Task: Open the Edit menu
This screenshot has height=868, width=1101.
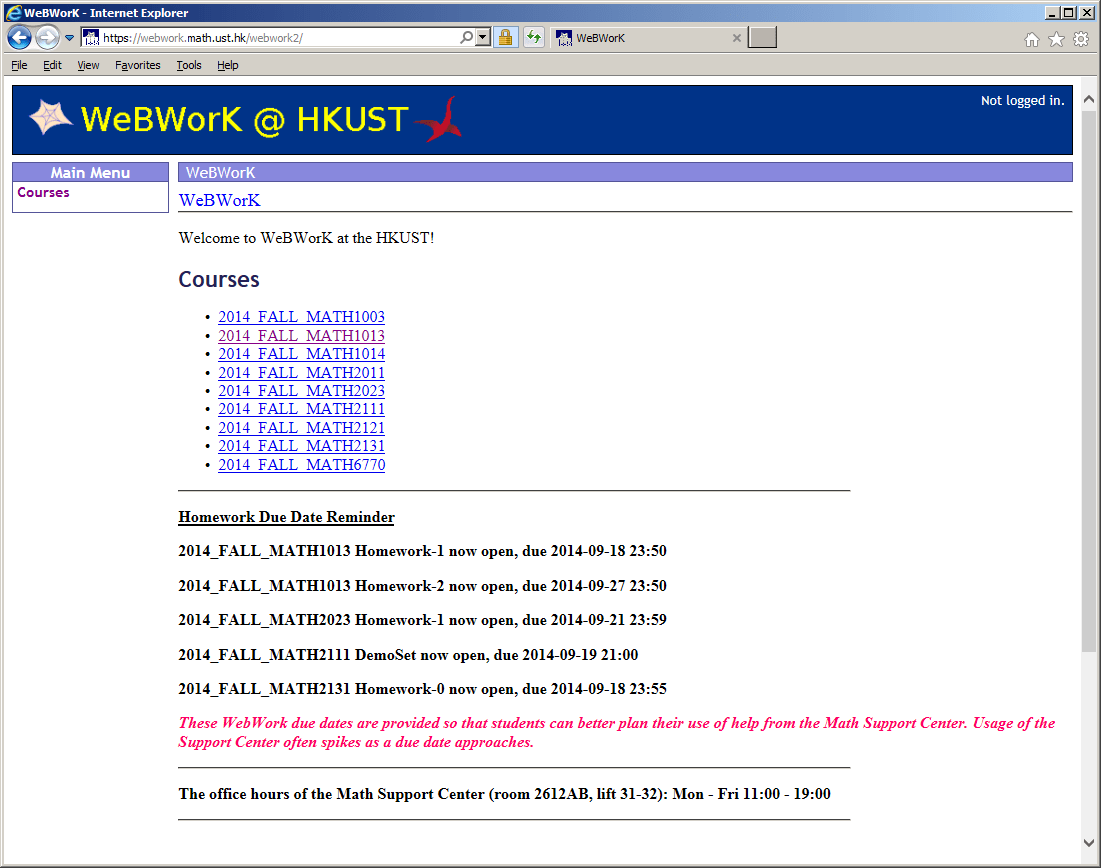Action: pos(53,65)
